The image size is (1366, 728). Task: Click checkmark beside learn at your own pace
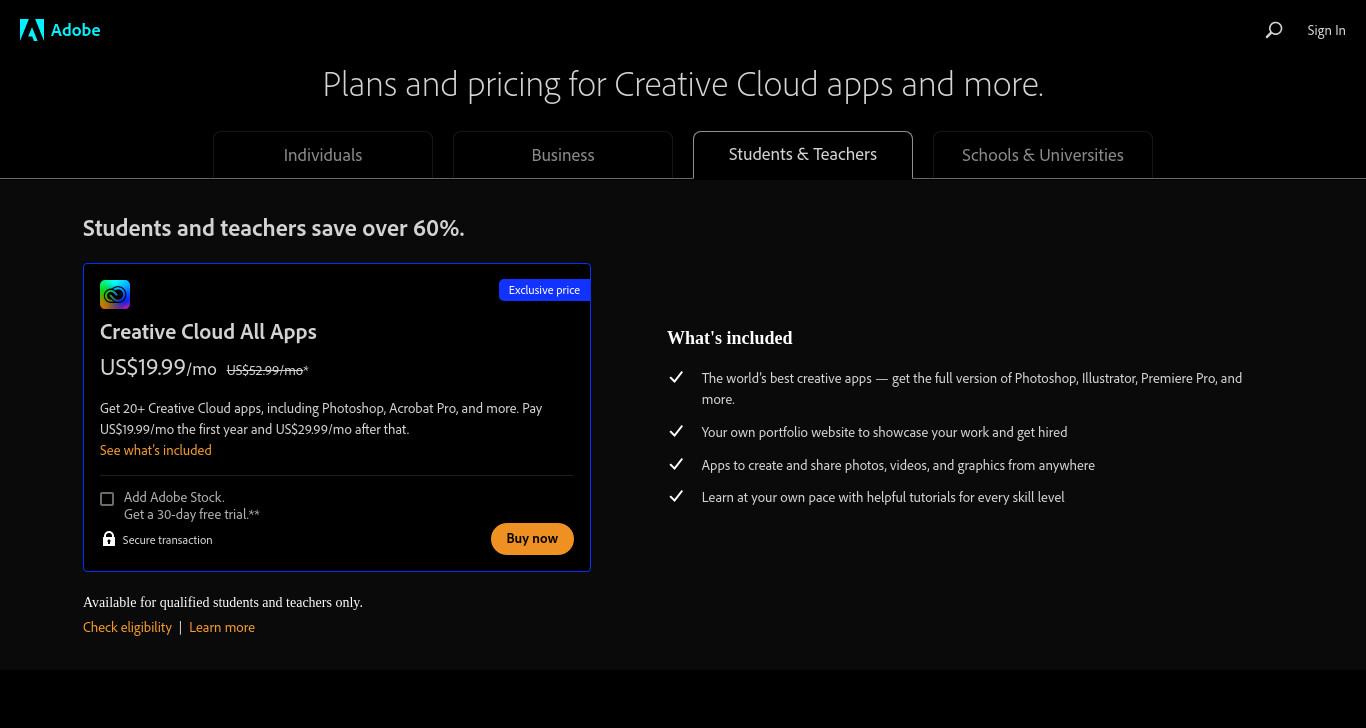pyautogui.click(x=676, y=496)
